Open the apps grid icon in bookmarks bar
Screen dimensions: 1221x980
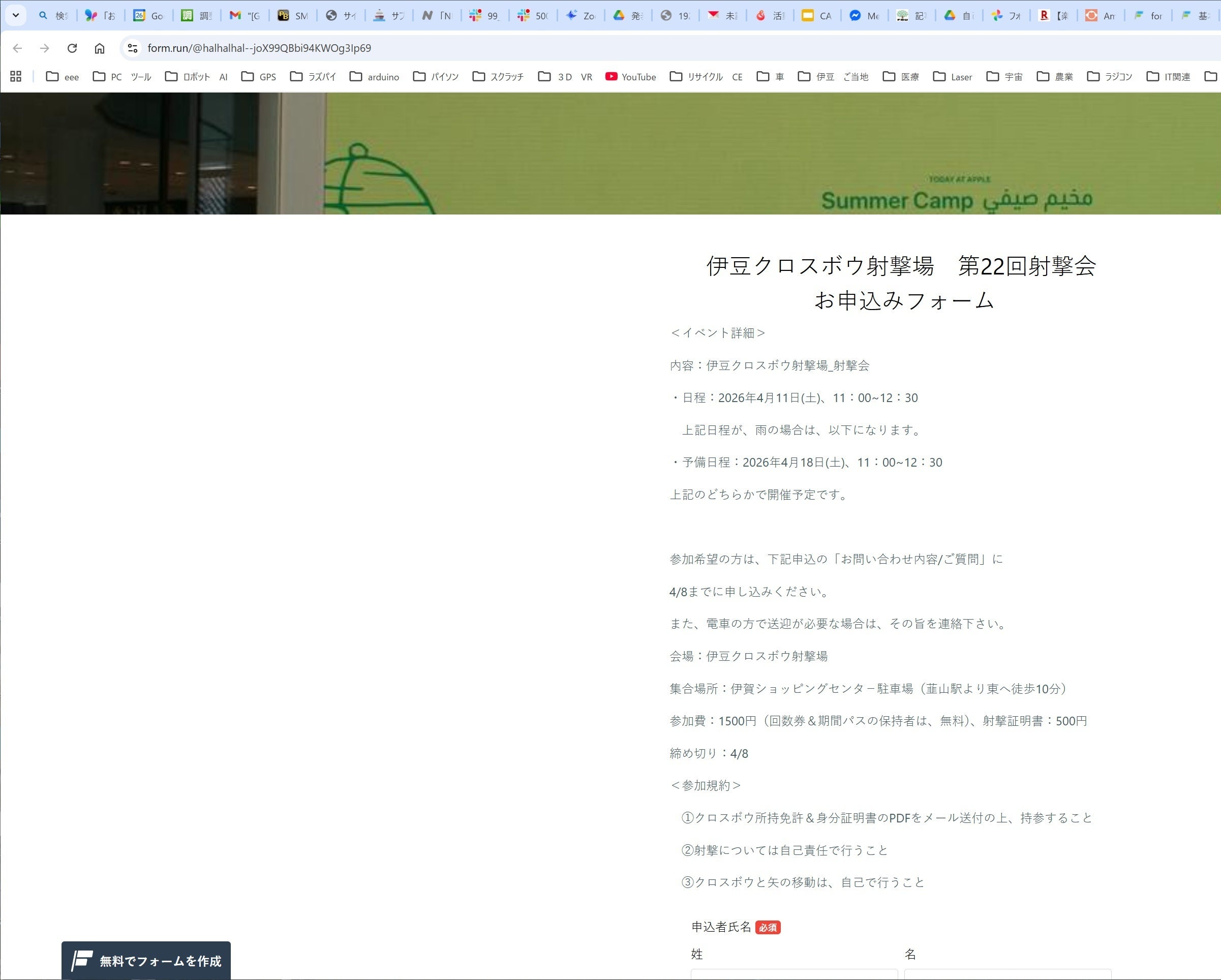click(x=16, y=76)
